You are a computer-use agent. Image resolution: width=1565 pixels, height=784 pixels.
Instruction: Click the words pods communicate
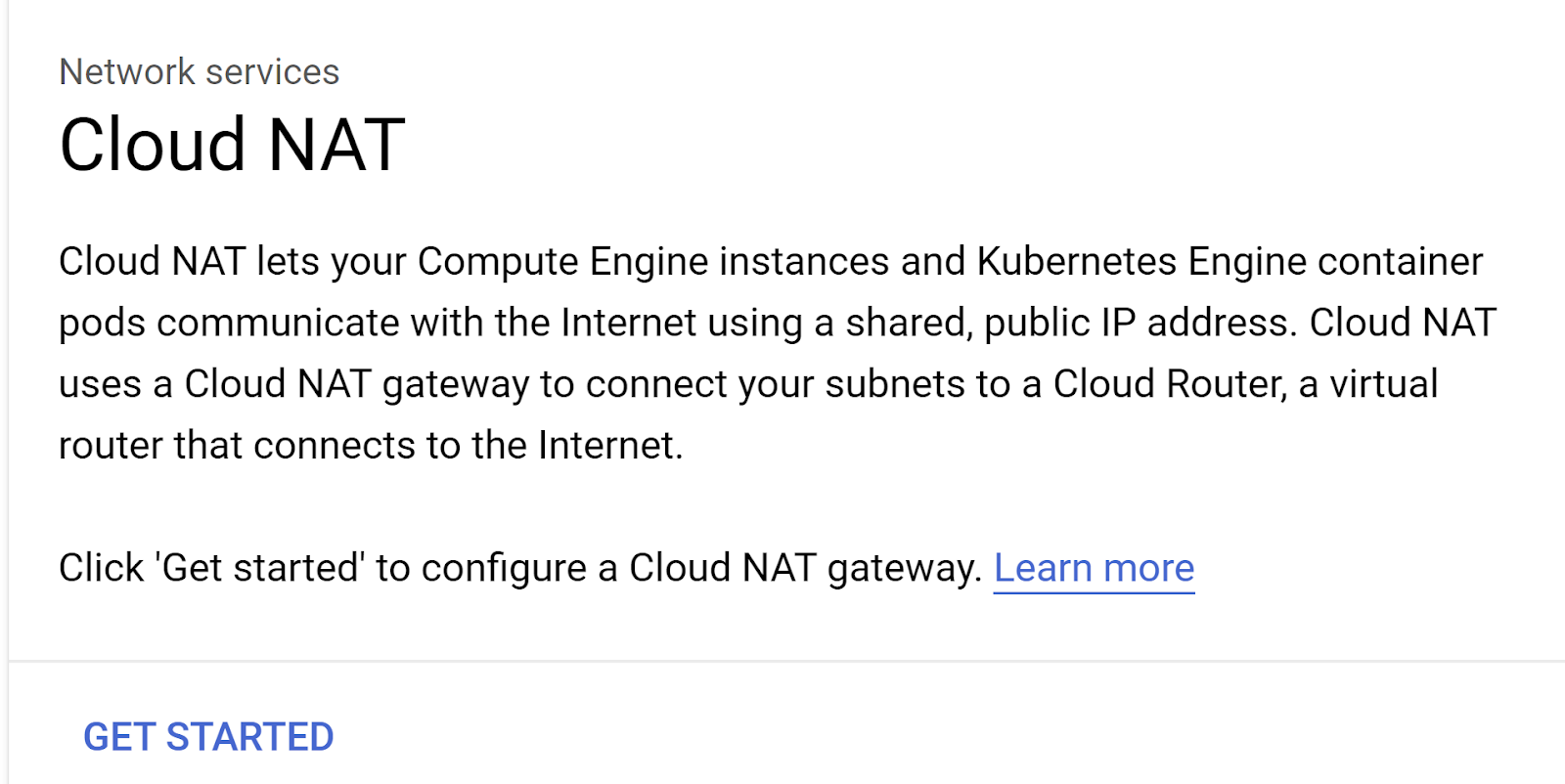coord(228,324)
